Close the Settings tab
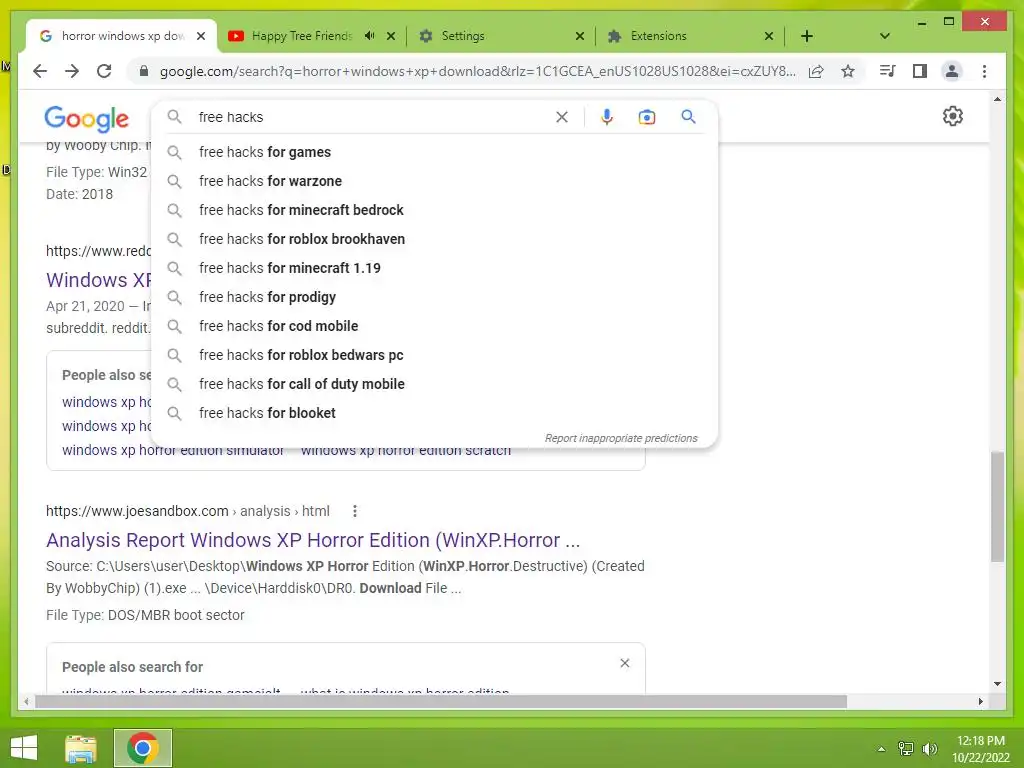Viewport: 1024px width, 768px height. click(x=579, y=36)
